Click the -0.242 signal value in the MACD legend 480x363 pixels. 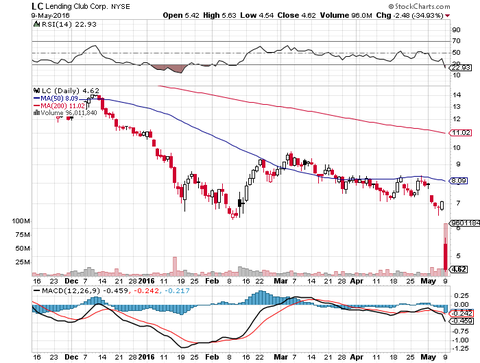point(146,291)
